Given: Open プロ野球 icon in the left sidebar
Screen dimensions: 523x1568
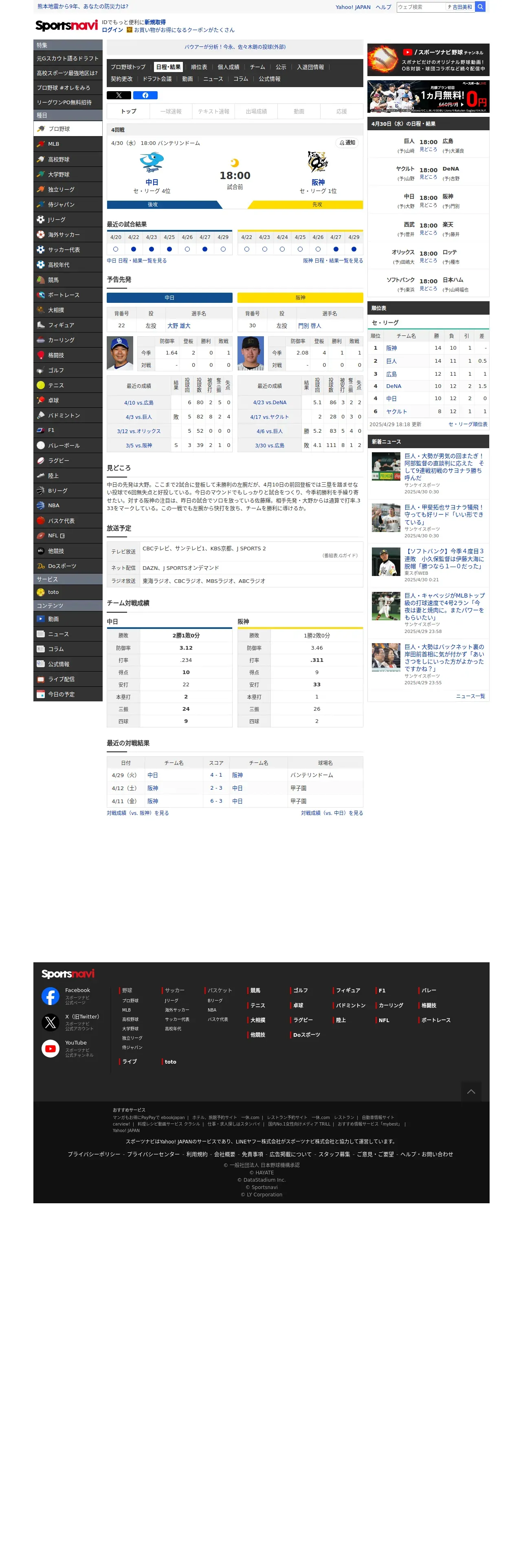Looking at the screenshot, I should [x=41, y=129].
